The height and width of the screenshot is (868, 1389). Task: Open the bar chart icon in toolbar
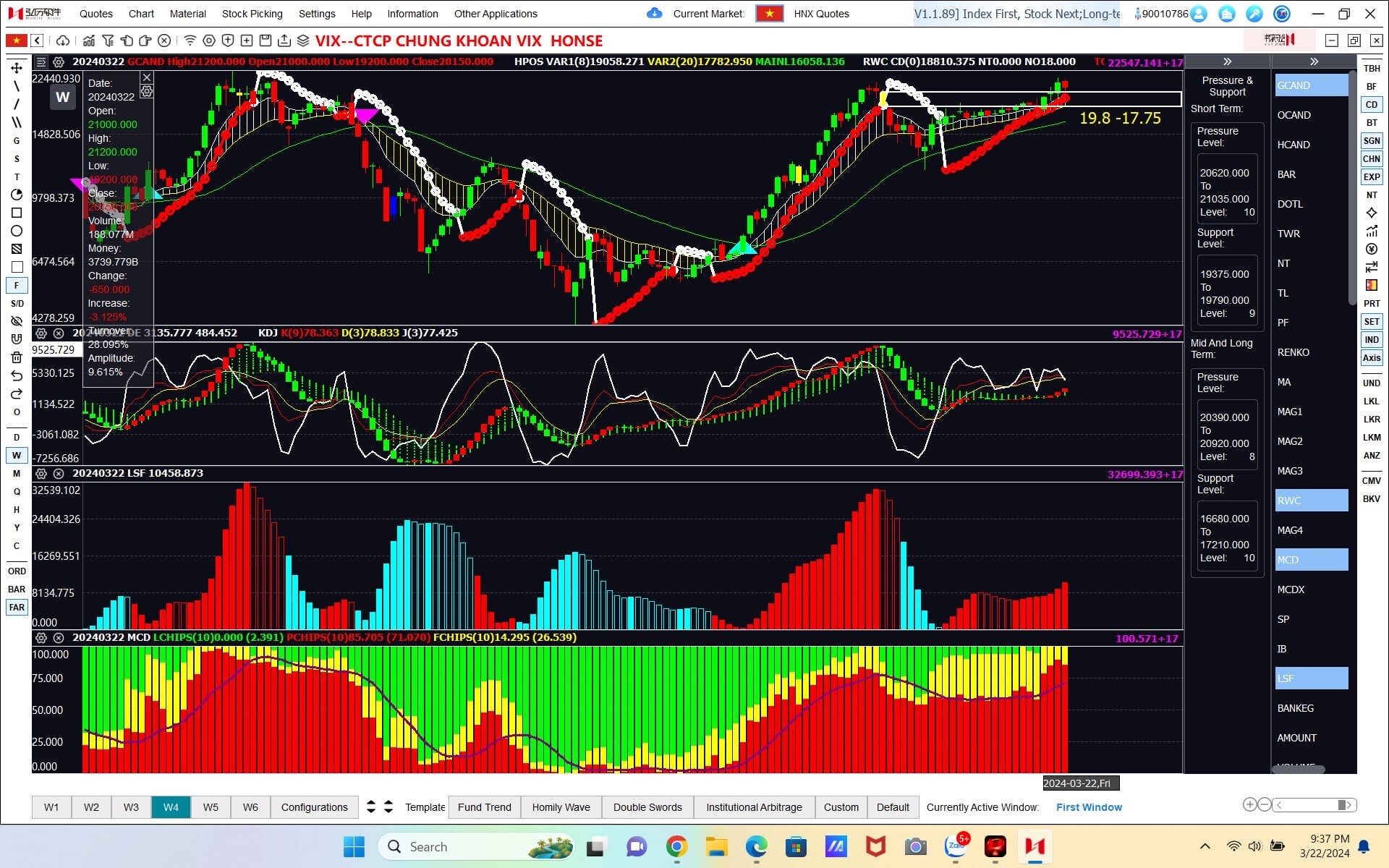89,41
